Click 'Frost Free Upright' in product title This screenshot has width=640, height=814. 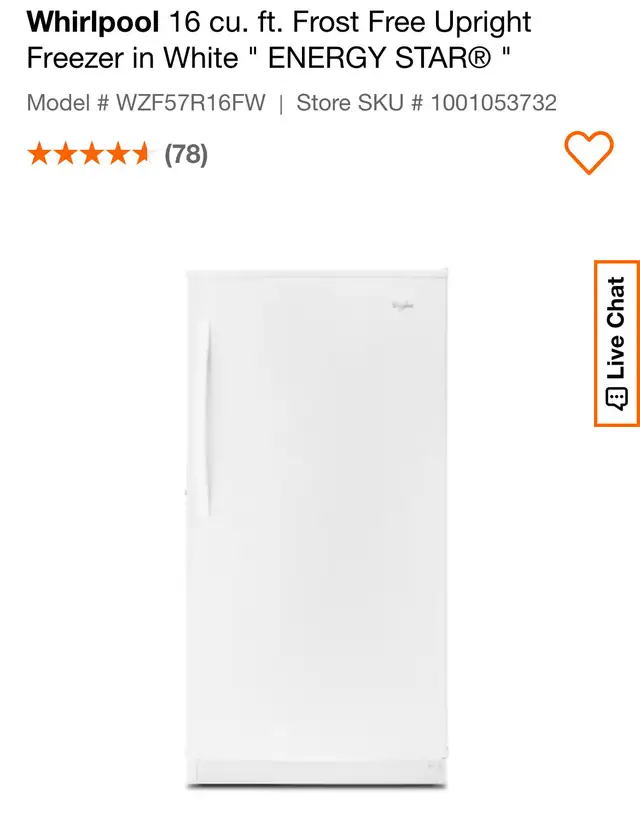click(x=412, y=22)
